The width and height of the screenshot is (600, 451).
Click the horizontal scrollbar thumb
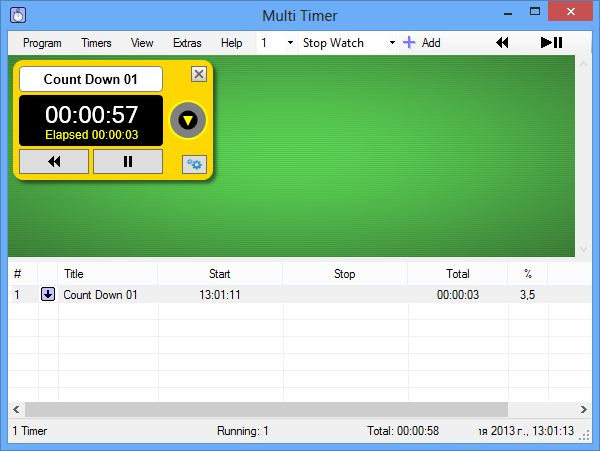266,409
